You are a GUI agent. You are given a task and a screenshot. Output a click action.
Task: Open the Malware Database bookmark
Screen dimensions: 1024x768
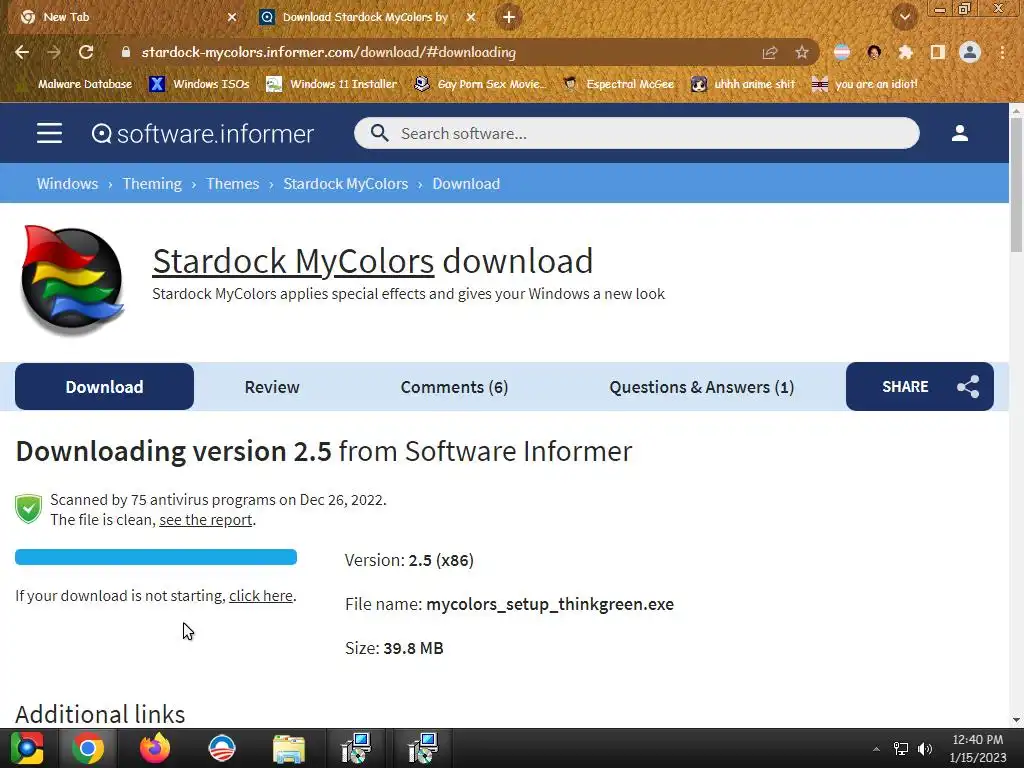[x=77, y=84]
